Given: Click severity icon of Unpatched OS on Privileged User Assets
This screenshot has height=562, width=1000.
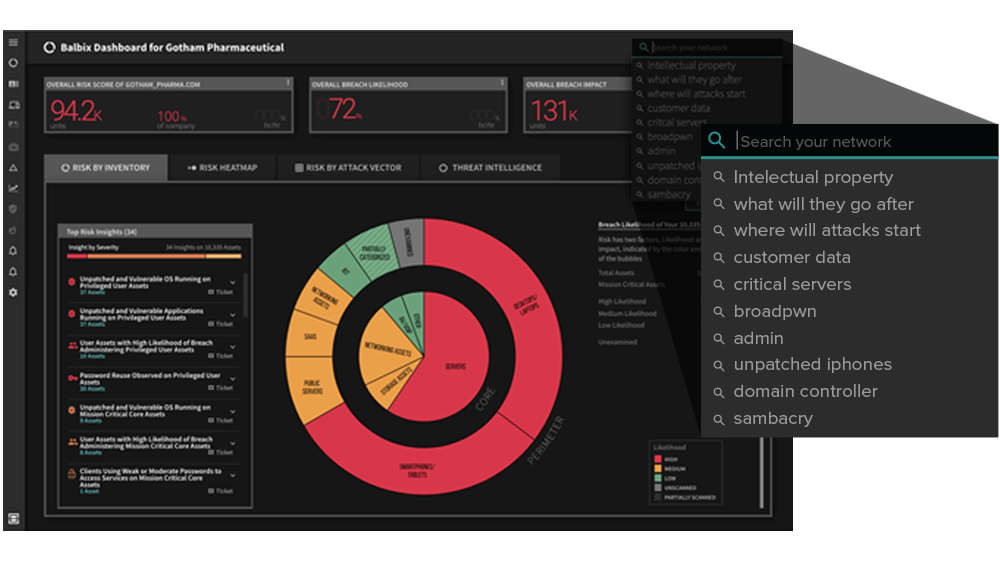Looking at the screenshot, I should (71, 281).
